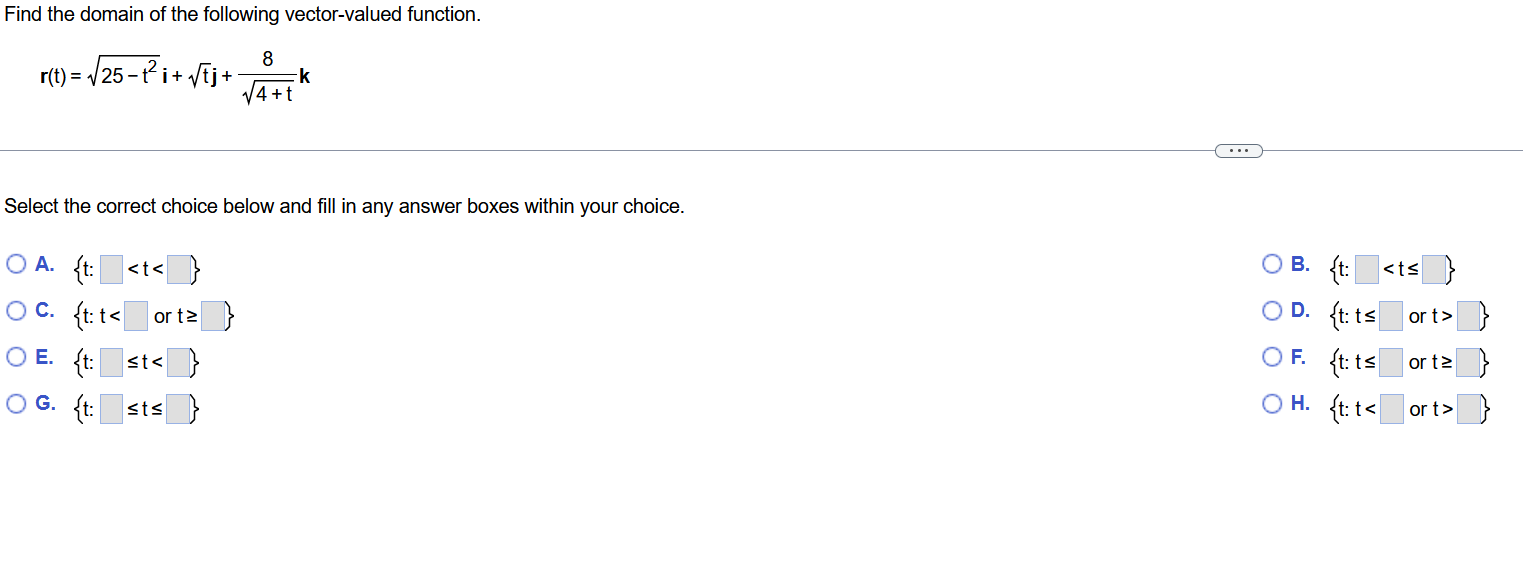Focus the second blank in choice F

click(x=1468, y=363)
